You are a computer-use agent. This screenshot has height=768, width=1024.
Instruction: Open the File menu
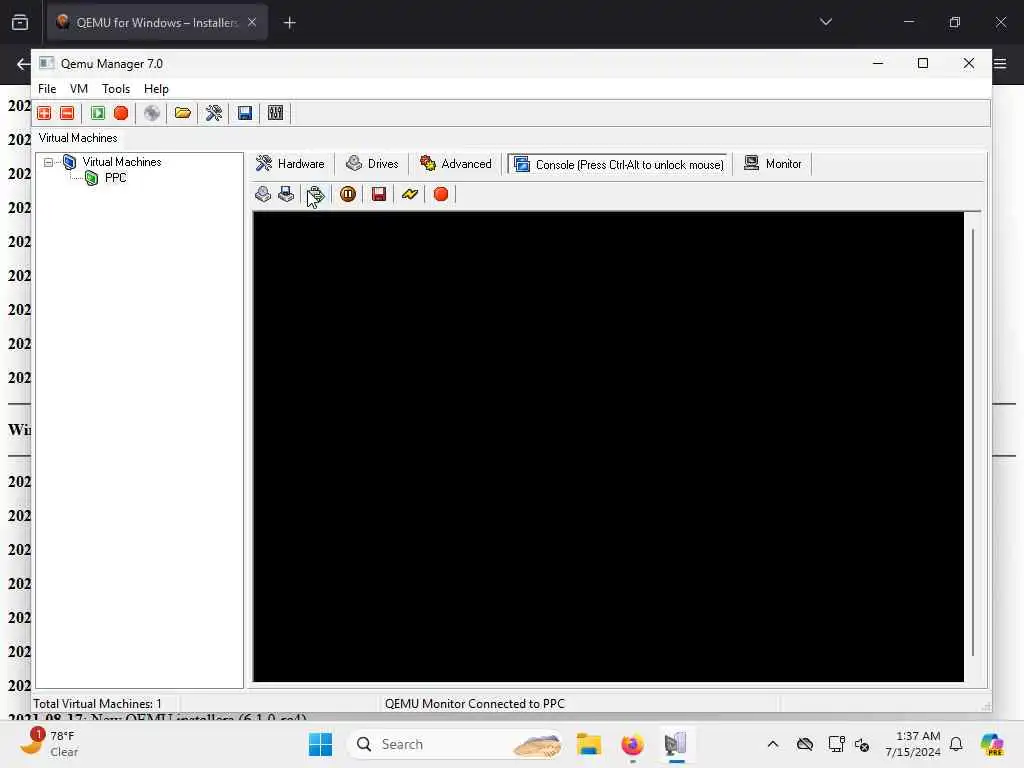click(x=47, y=89)
